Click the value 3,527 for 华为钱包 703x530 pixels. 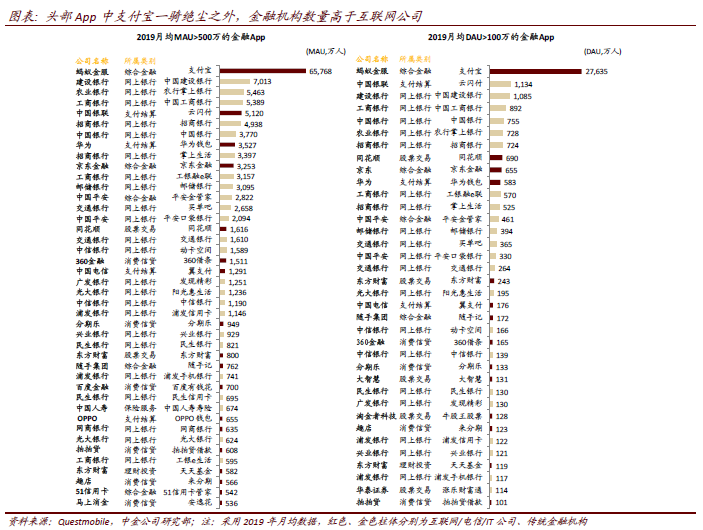pyautogui.click(x=247, y=145)
